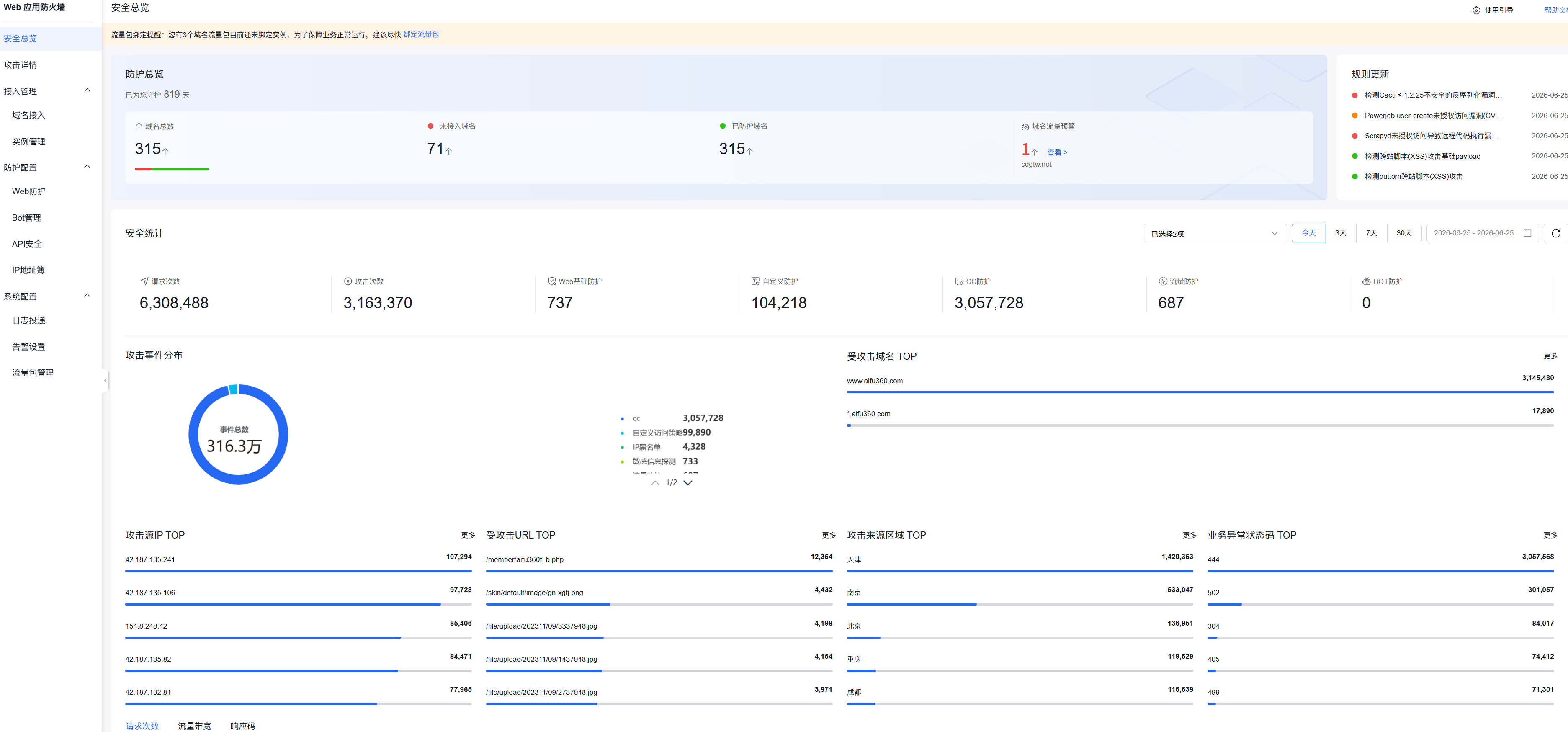
Task: Go to next legend page arrow
Action: (x=688, y=482)
